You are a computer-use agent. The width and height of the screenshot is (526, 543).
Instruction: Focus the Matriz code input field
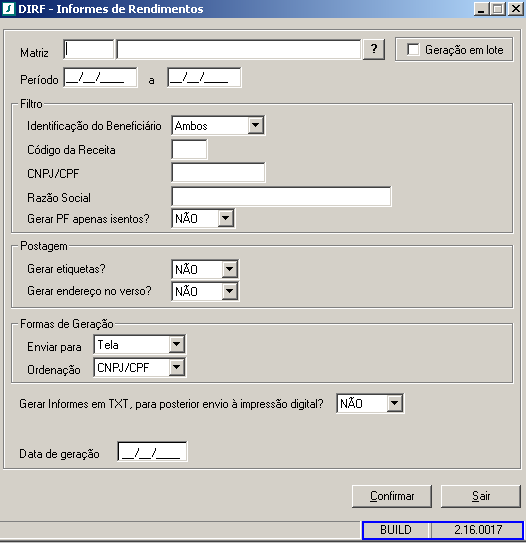point(89,50)
